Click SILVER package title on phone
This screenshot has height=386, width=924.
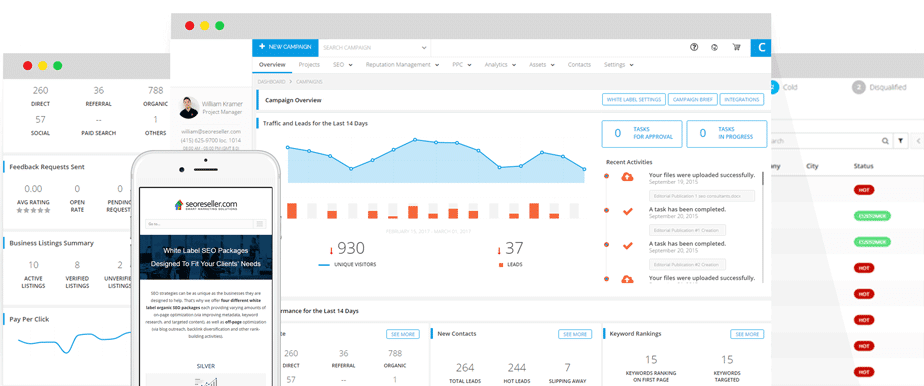click(206, 366)
